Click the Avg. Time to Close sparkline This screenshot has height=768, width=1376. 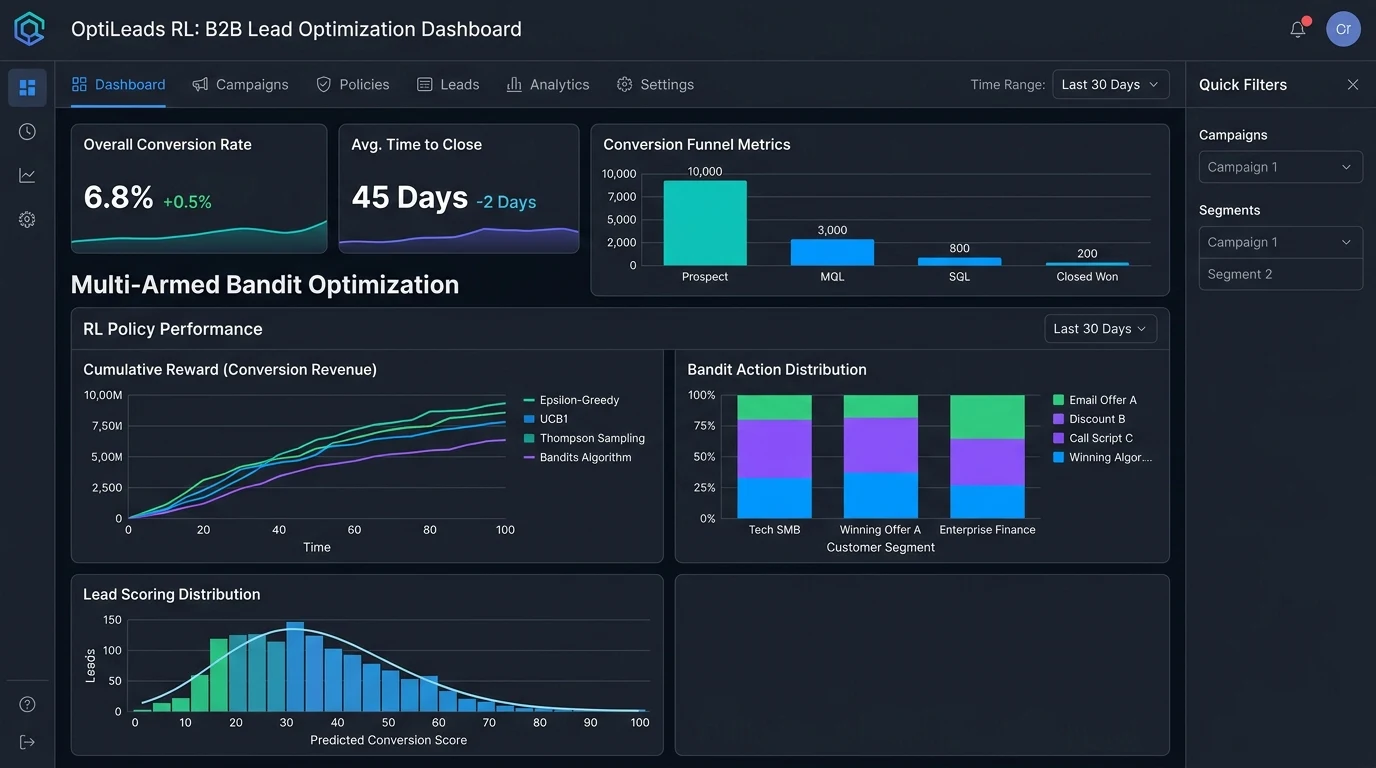pos(459,240)
